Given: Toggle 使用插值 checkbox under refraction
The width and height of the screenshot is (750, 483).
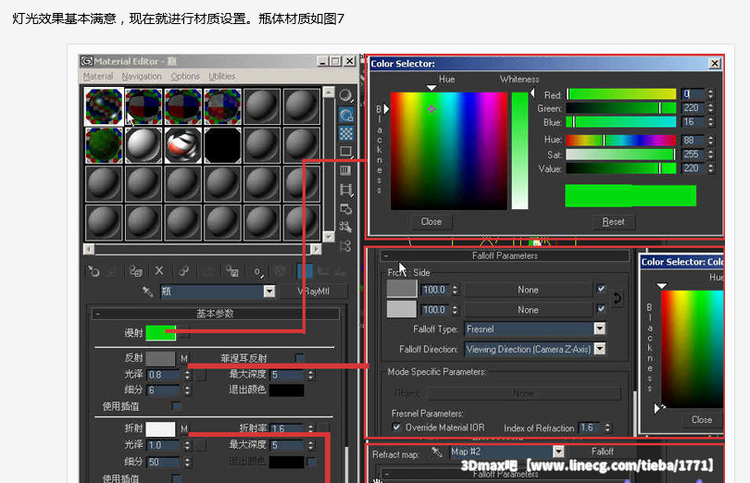Looking at the screenshot, I should point(176,478).
